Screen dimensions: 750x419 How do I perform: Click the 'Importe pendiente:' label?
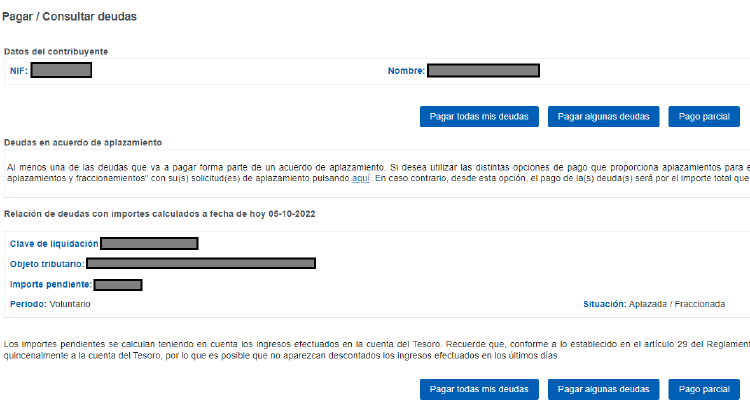tap(49, 285)
